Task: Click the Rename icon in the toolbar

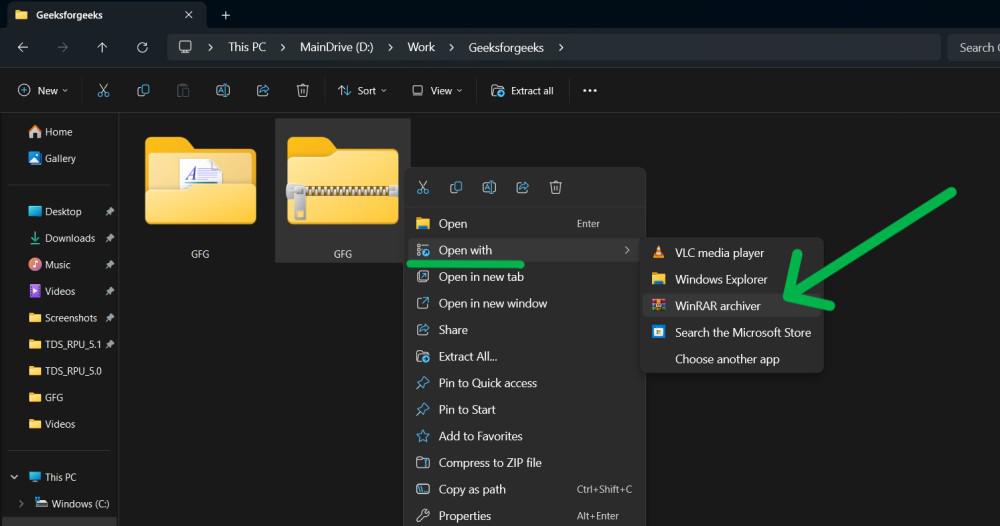Action: click(223, 91)
